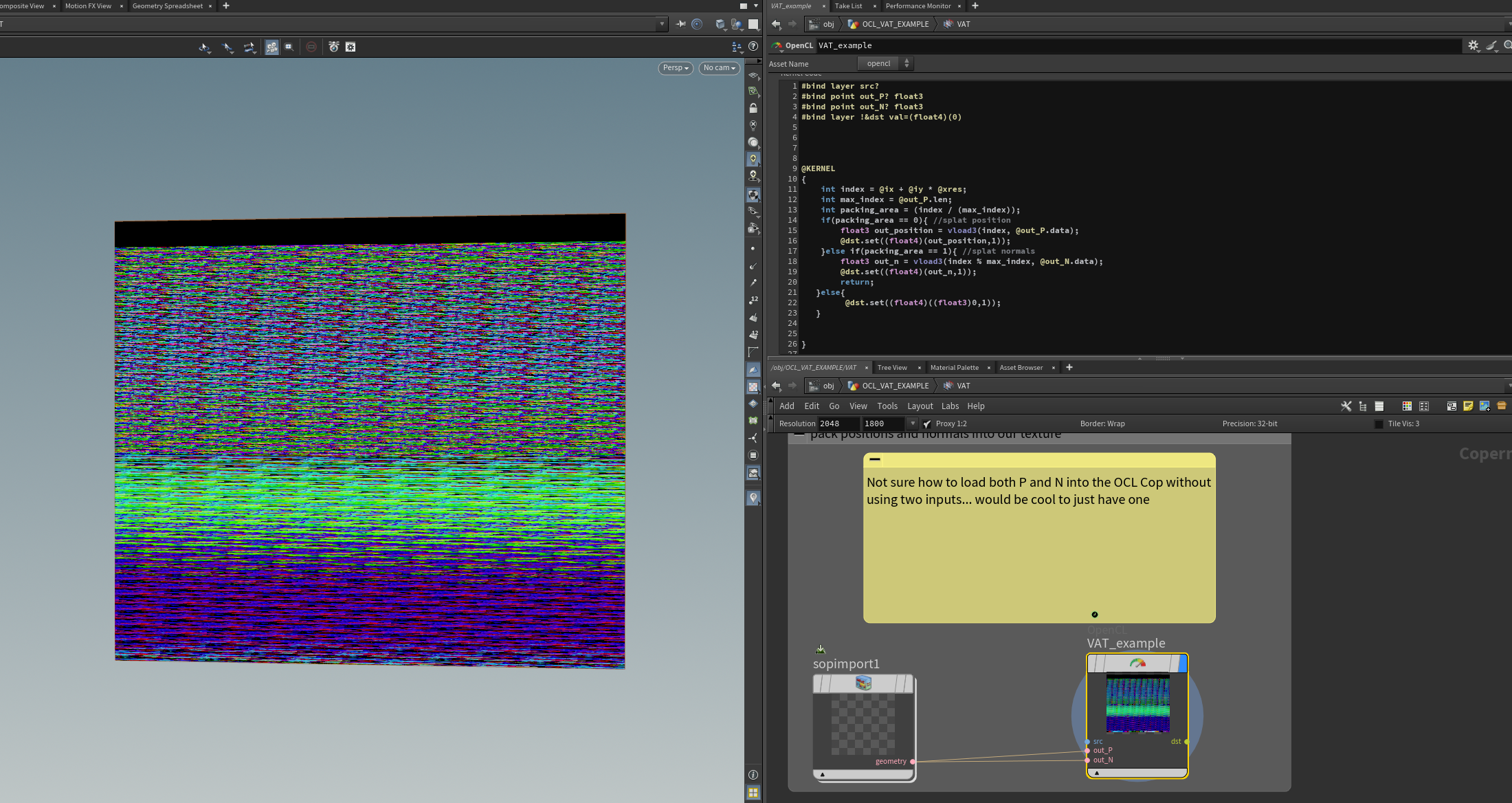Click the background image icon in network toolbar

point(1485,406)
